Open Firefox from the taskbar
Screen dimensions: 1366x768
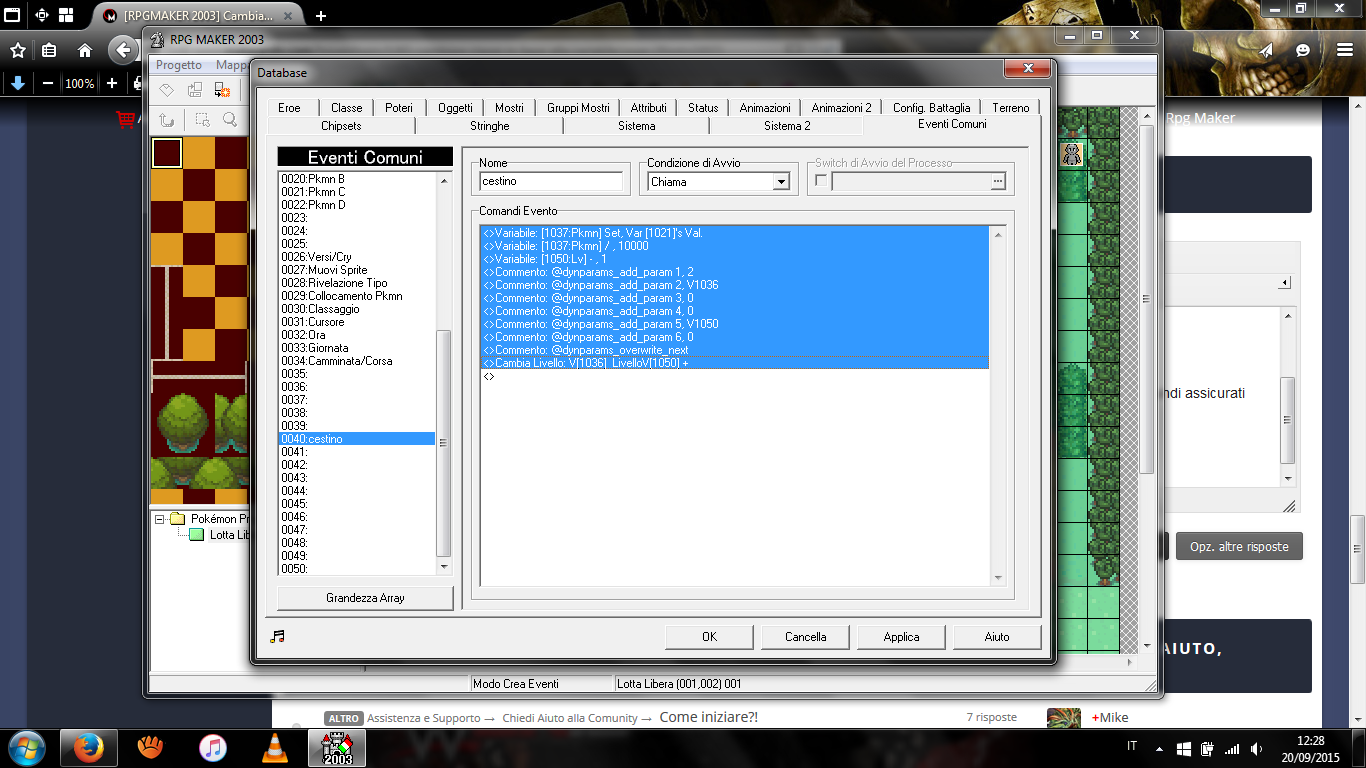pos(89,747)
